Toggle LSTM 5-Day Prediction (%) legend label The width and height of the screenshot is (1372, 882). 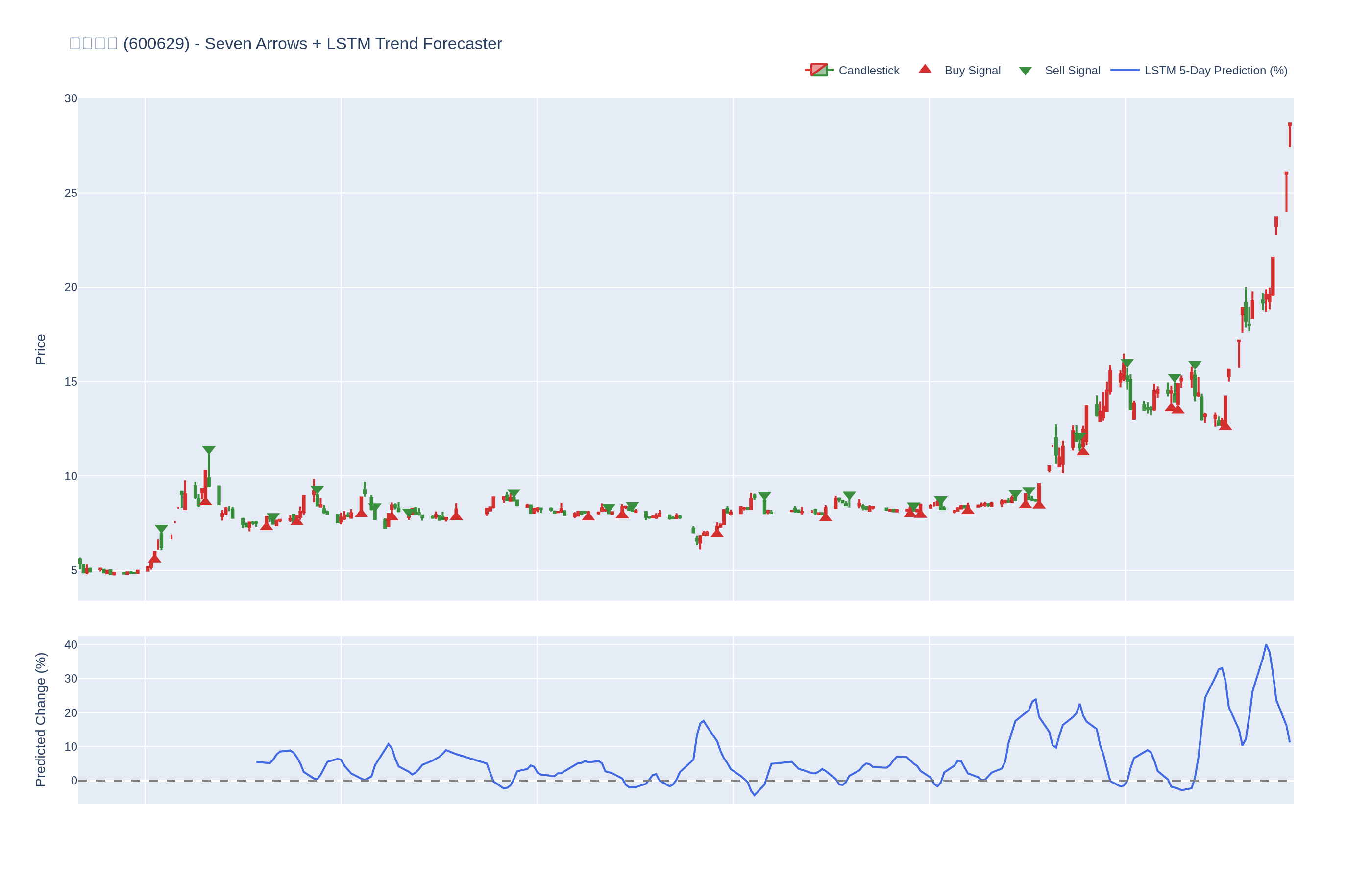tap(1215, 71)
